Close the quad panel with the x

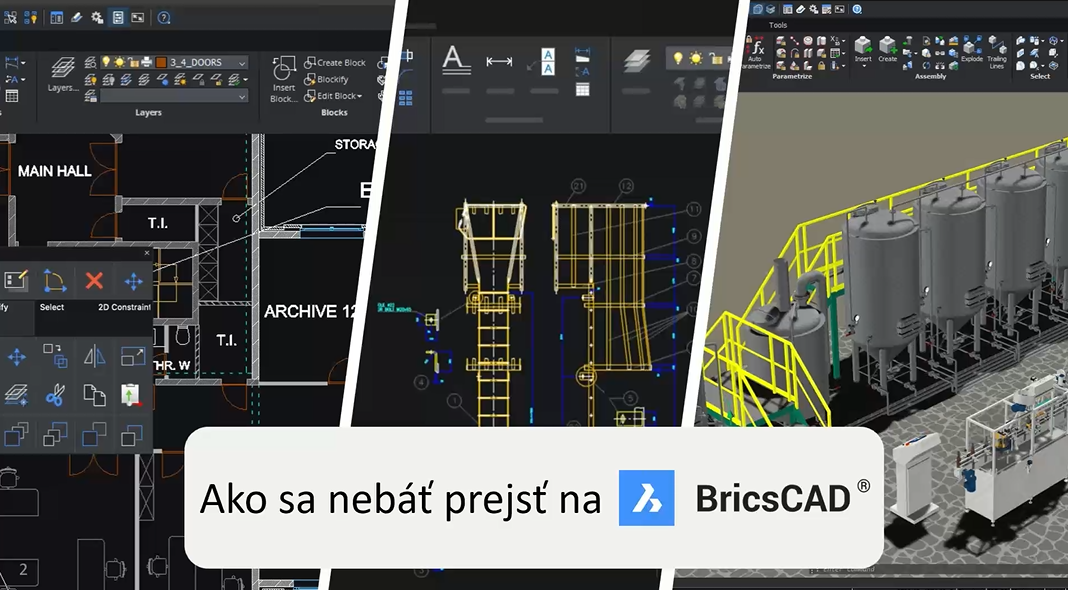pyautogui.click(x=146, y=253)
